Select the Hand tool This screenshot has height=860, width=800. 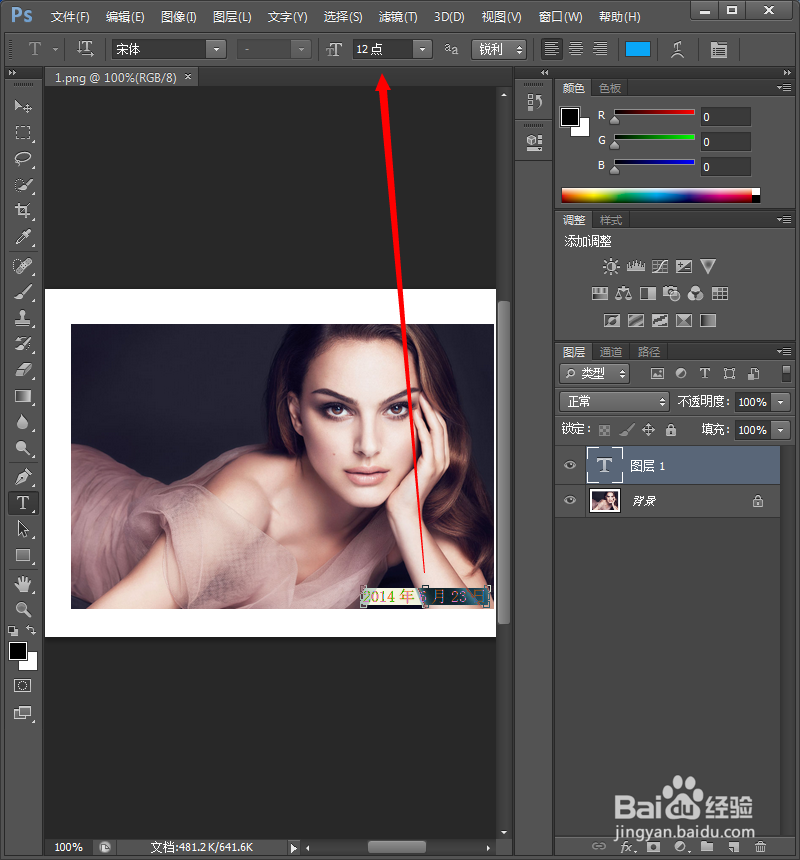click(x=22, y=584)
